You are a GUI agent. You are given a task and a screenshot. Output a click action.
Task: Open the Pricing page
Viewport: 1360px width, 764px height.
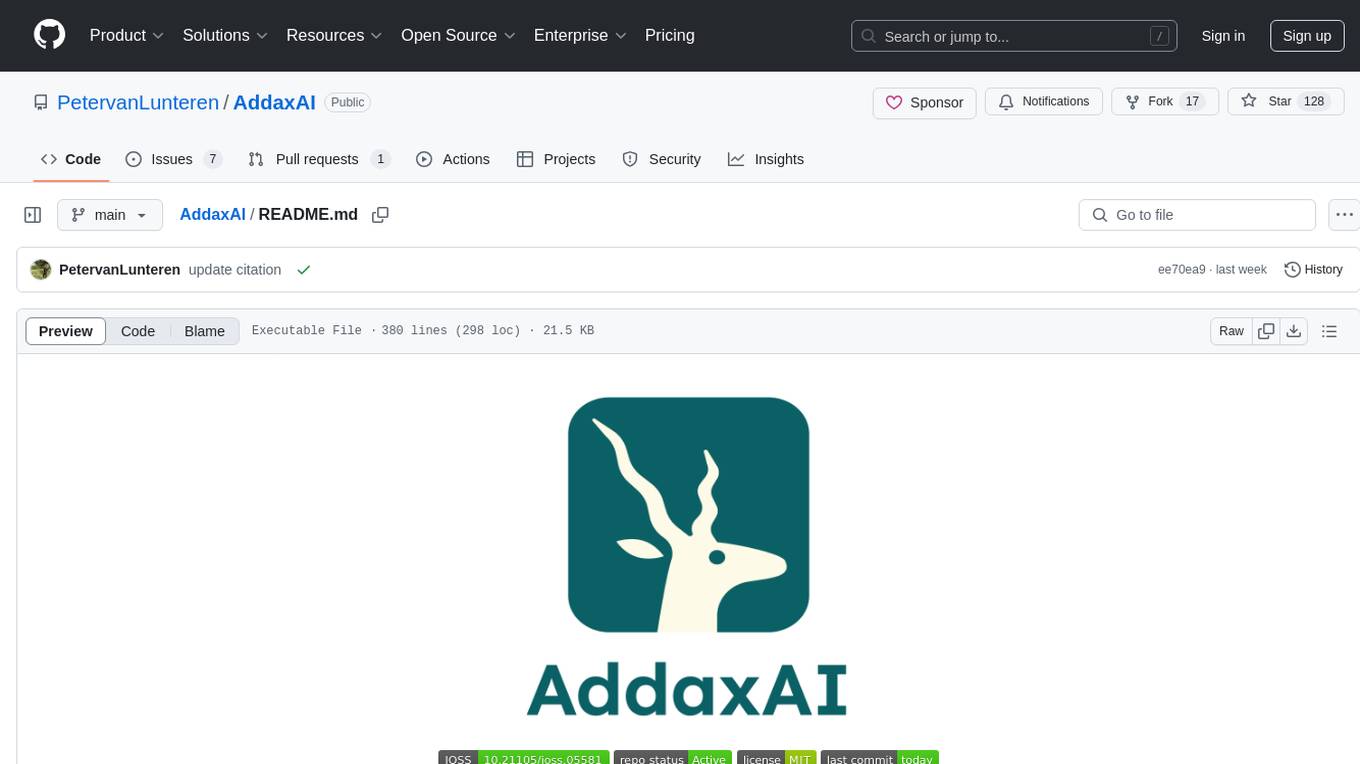[x=670, y=35]
